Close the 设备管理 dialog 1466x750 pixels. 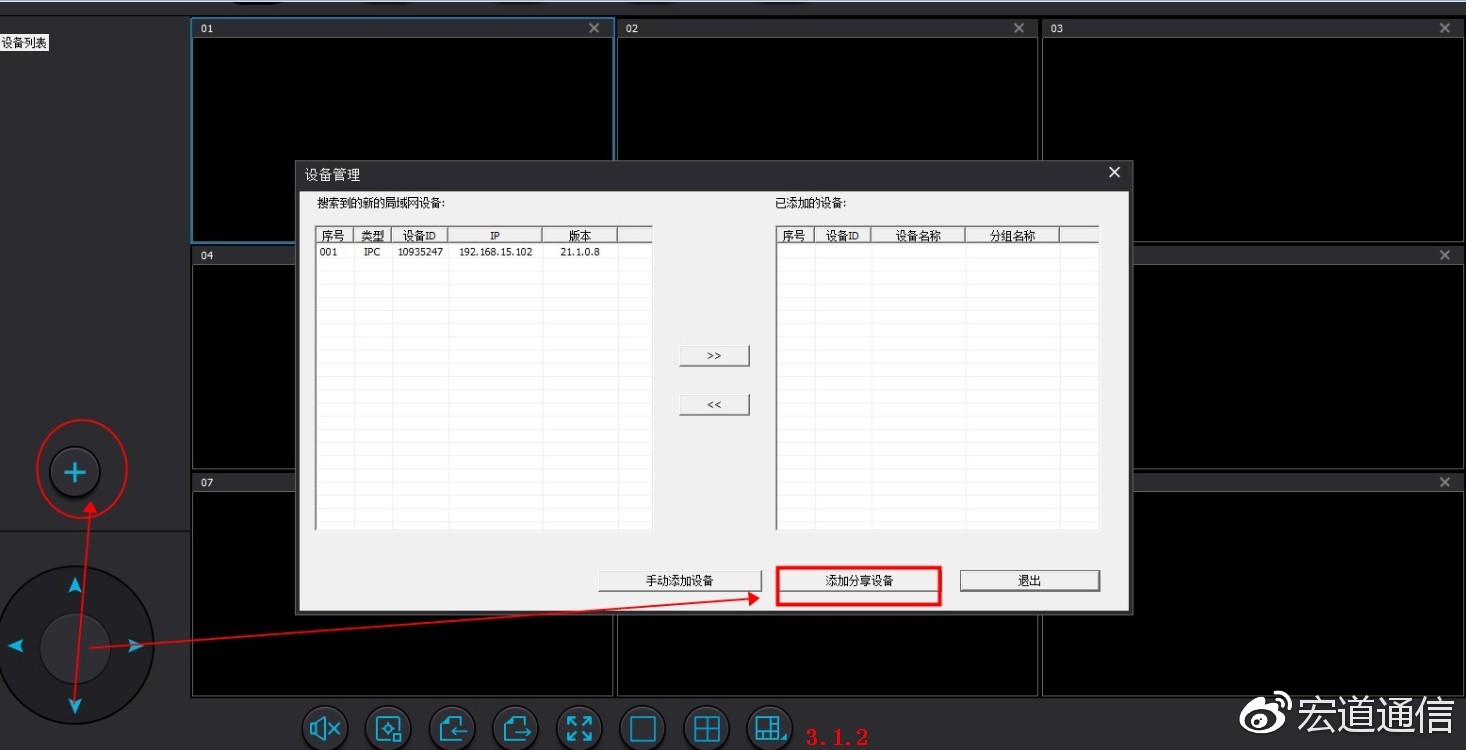click(x=1115, y=173)
